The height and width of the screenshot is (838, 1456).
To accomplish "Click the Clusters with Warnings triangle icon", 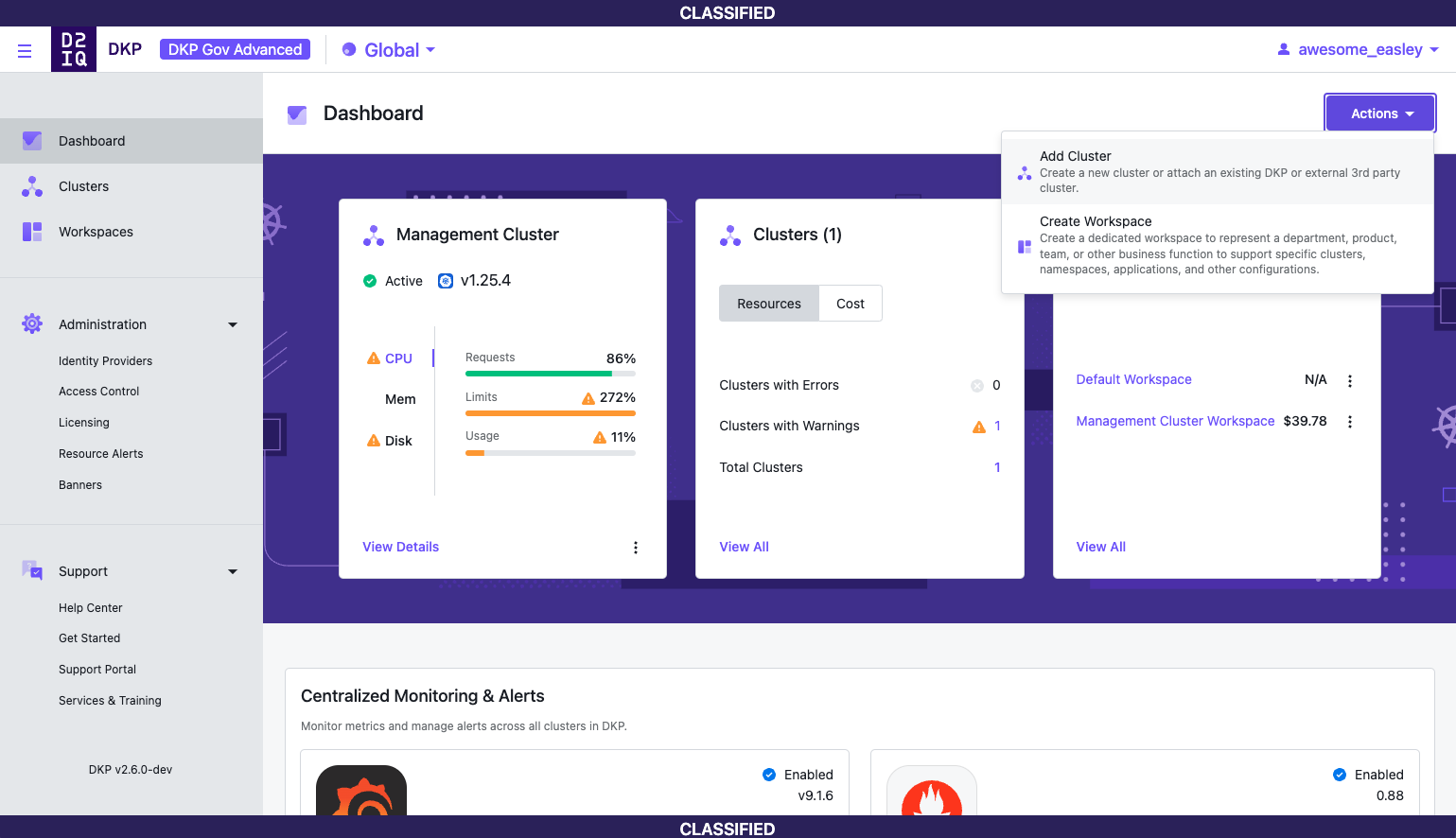I will click(979, 427).
